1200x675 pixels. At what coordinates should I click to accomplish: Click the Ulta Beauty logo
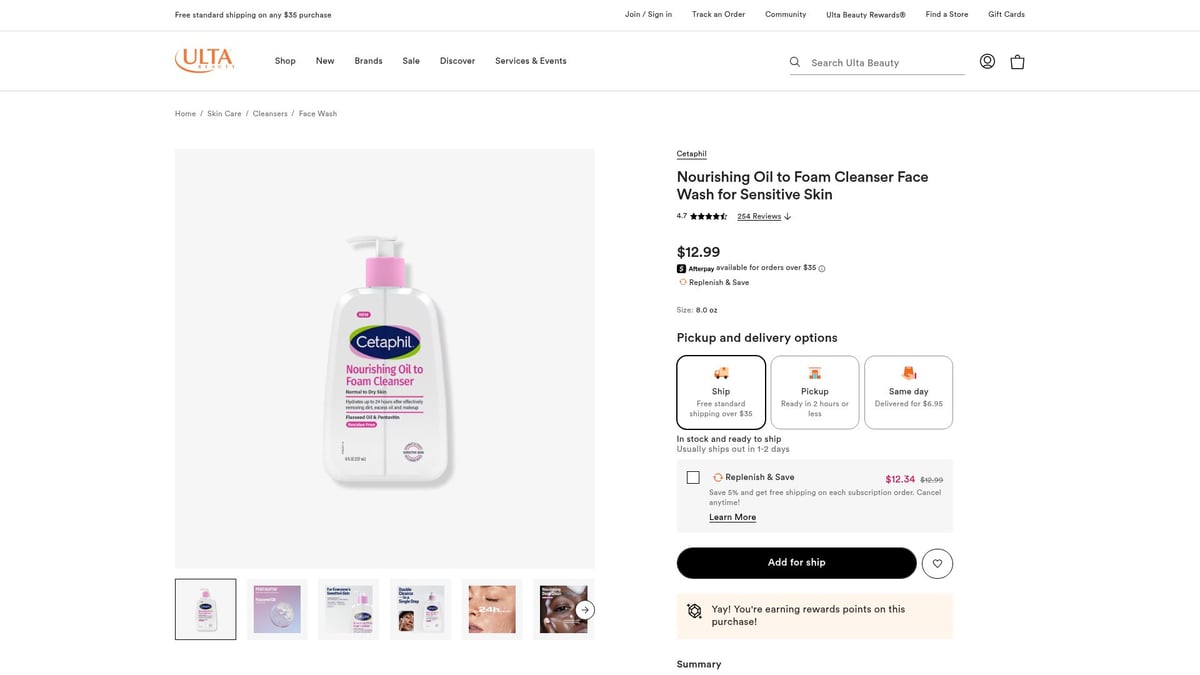coord(205,60)
